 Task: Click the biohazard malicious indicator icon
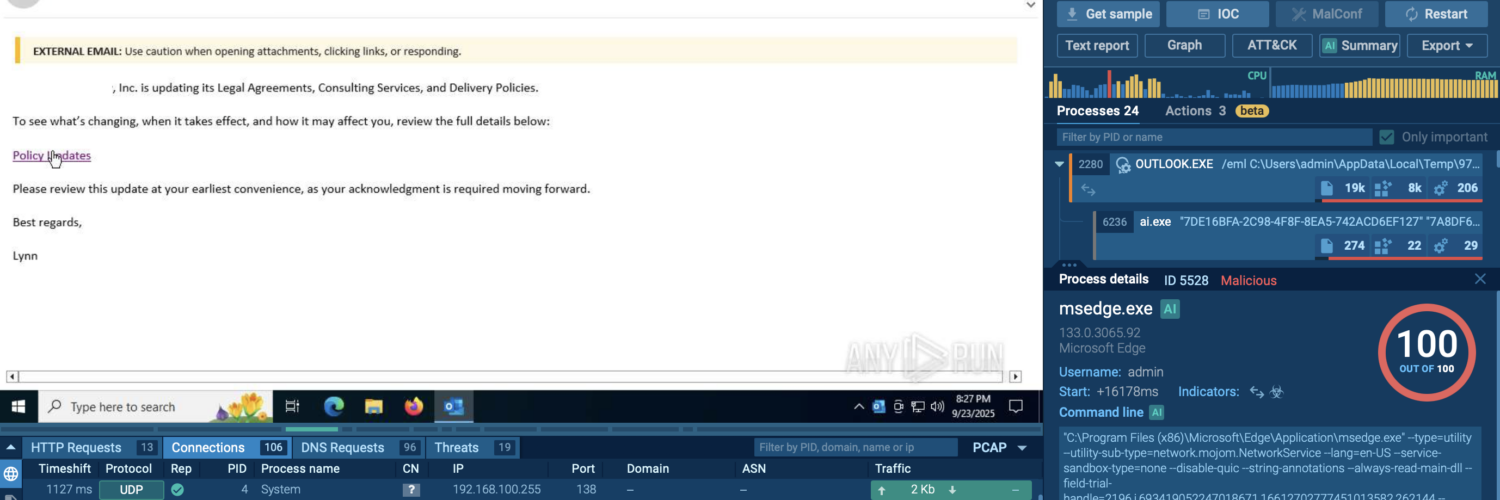[x=1277, y=392]
